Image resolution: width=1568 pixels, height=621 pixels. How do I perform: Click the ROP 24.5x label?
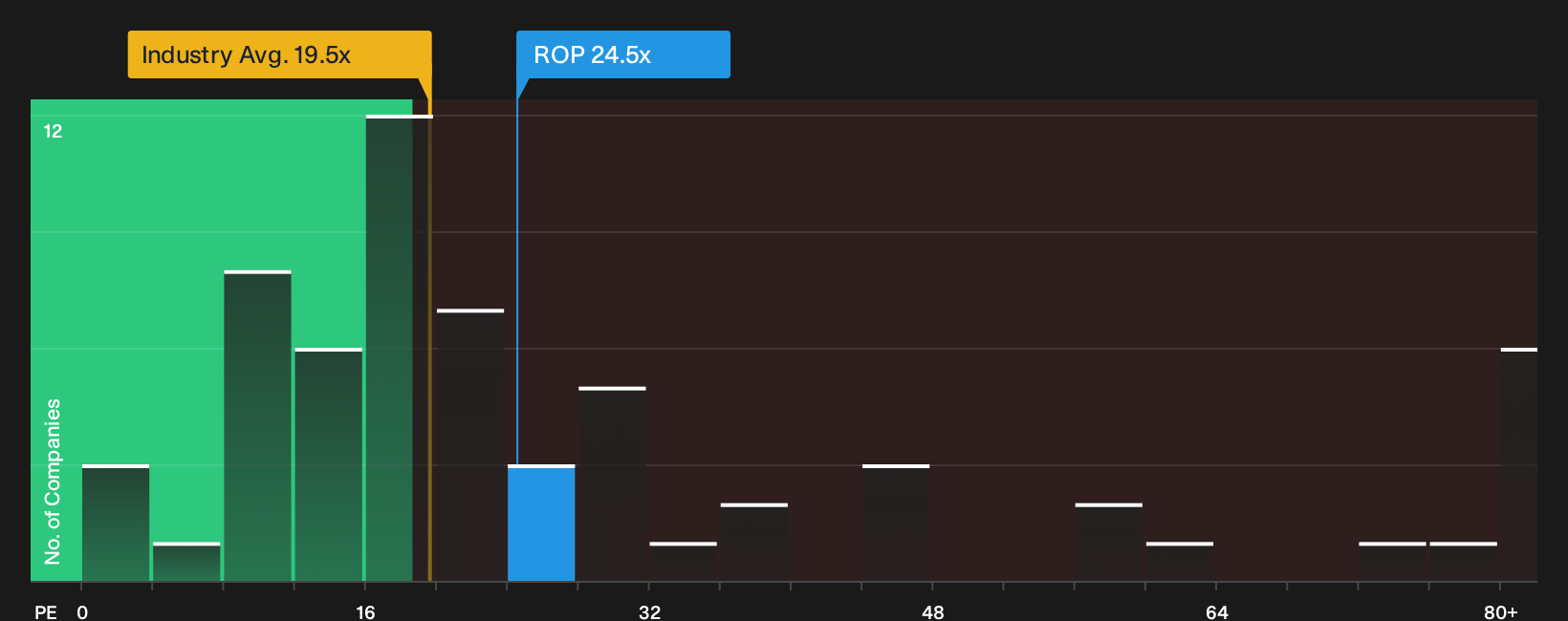tap(623, 54)
